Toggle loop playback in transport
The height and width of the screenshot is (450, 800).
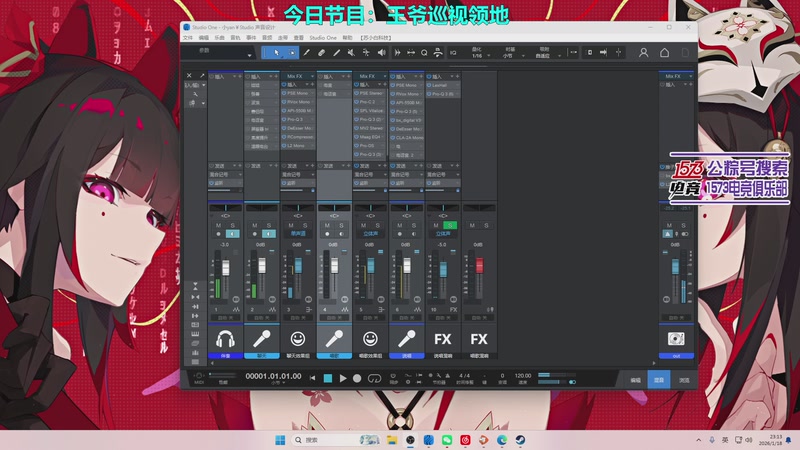tap(374, 379)
